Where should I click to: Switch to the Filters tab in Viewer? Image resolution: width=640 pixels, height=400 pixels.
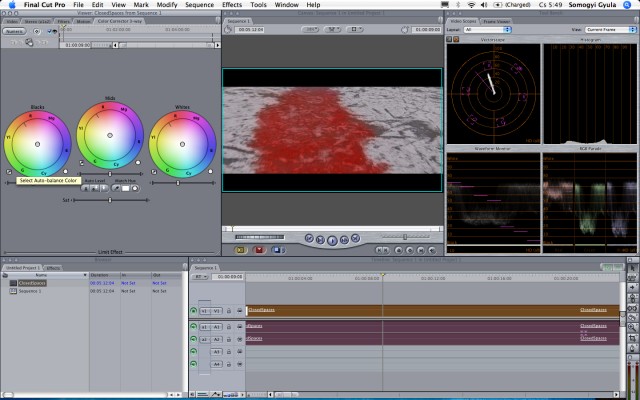pos(63,20)
